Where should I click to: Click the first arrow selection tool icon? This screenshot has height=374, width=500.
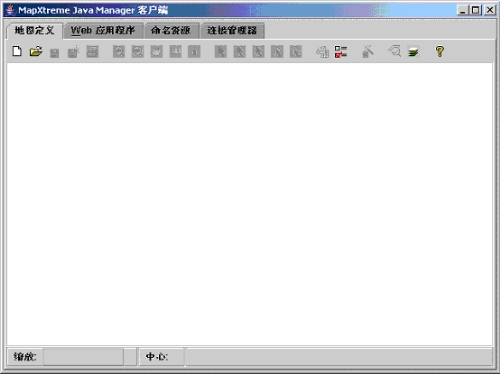click(x=221, y=52)
